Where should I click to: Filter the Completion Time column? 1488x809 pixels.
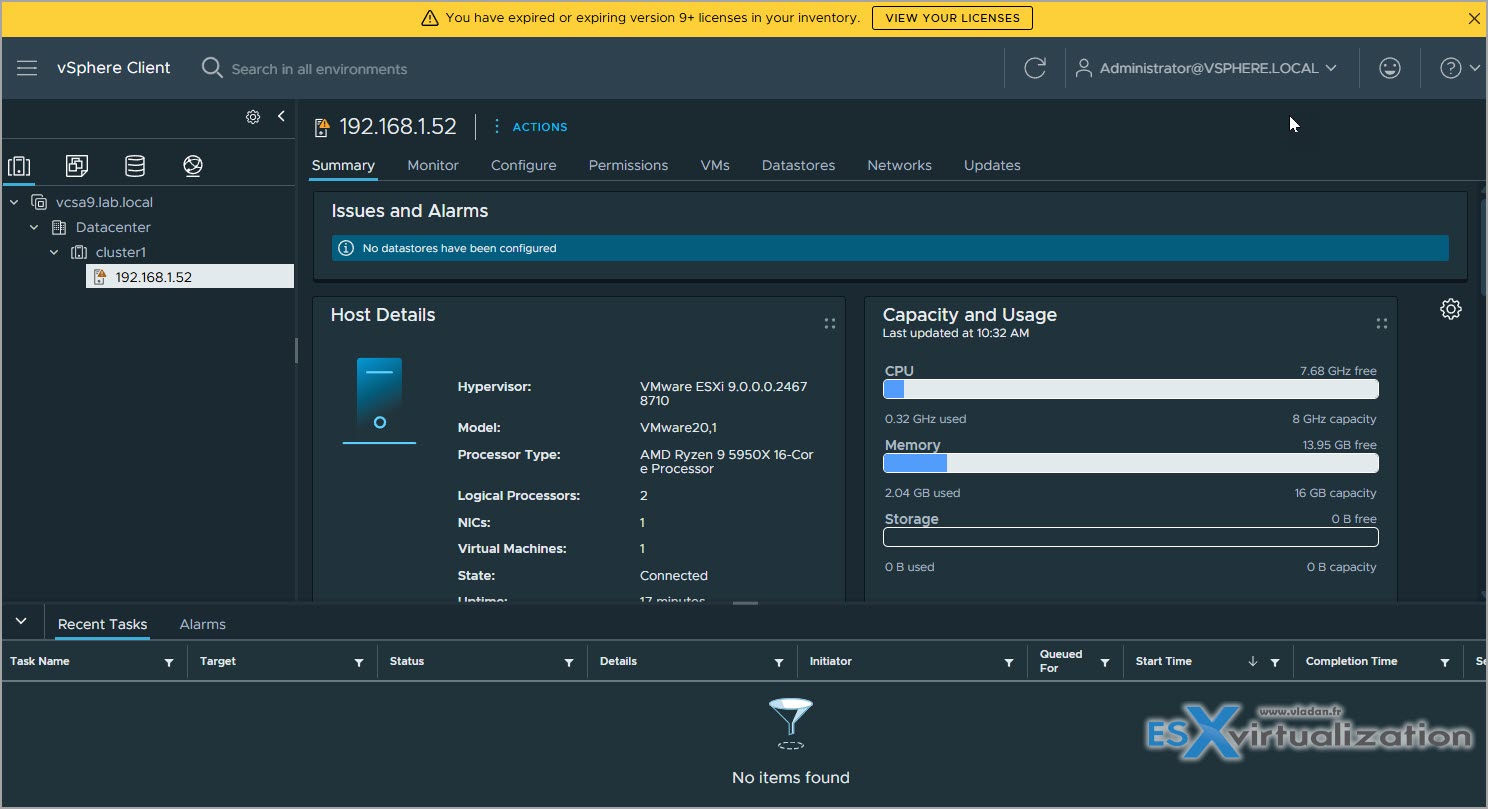point(1445,662)
